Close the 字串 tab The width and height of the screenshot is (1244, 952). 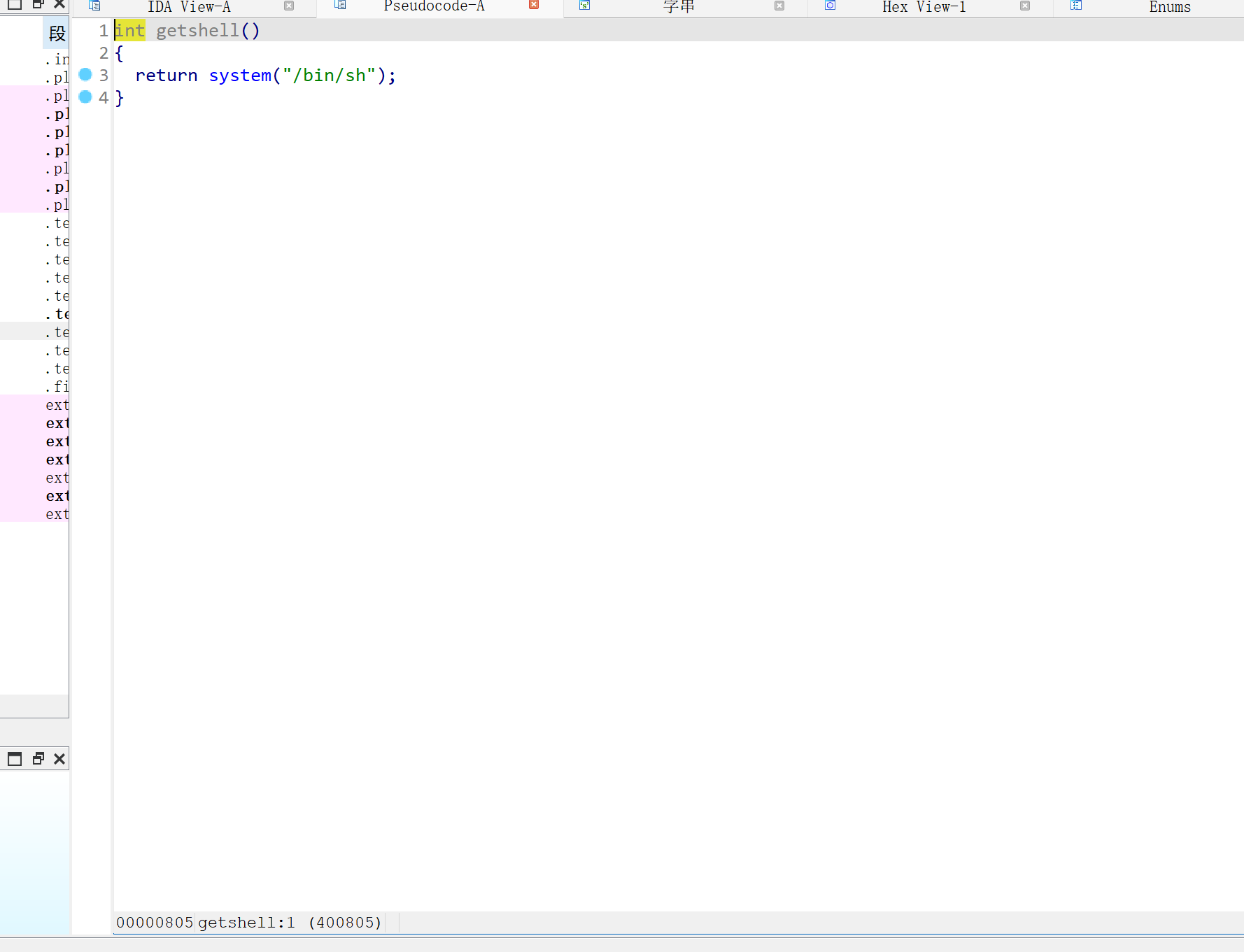coord(779,6)
